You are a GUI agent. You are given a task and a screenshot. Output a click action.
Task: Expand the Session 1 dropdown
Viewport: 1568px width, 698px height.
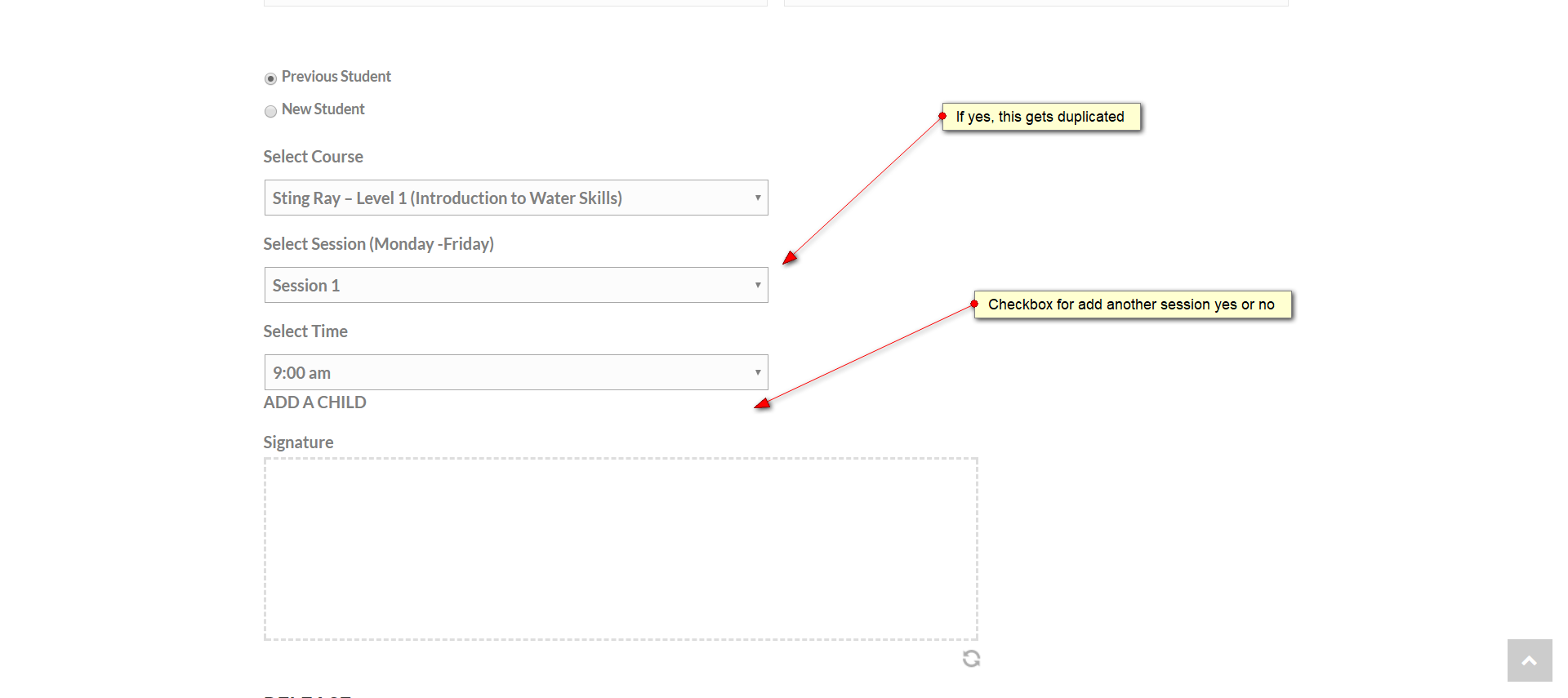point(516,285)
